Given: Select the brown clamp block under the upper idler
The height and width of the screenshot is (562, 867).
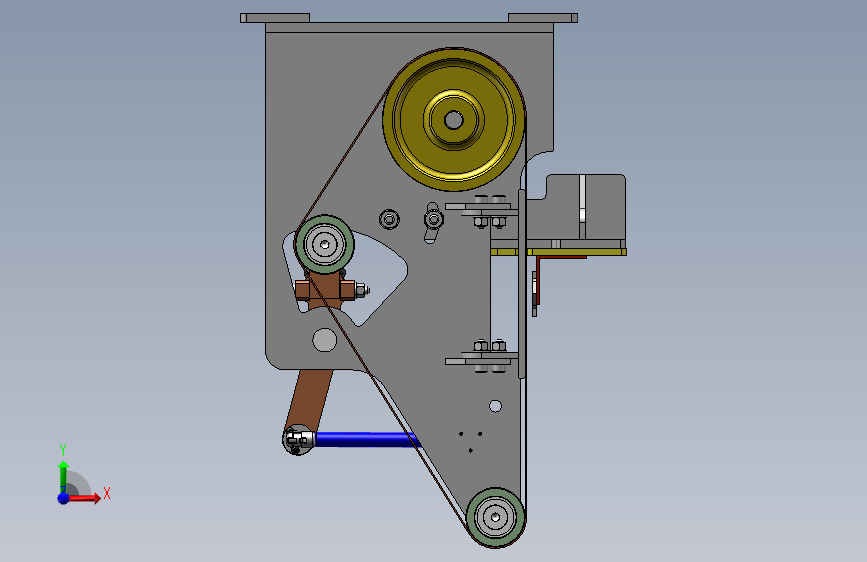Looking at the screenshot, I should [x=325, y=290].
